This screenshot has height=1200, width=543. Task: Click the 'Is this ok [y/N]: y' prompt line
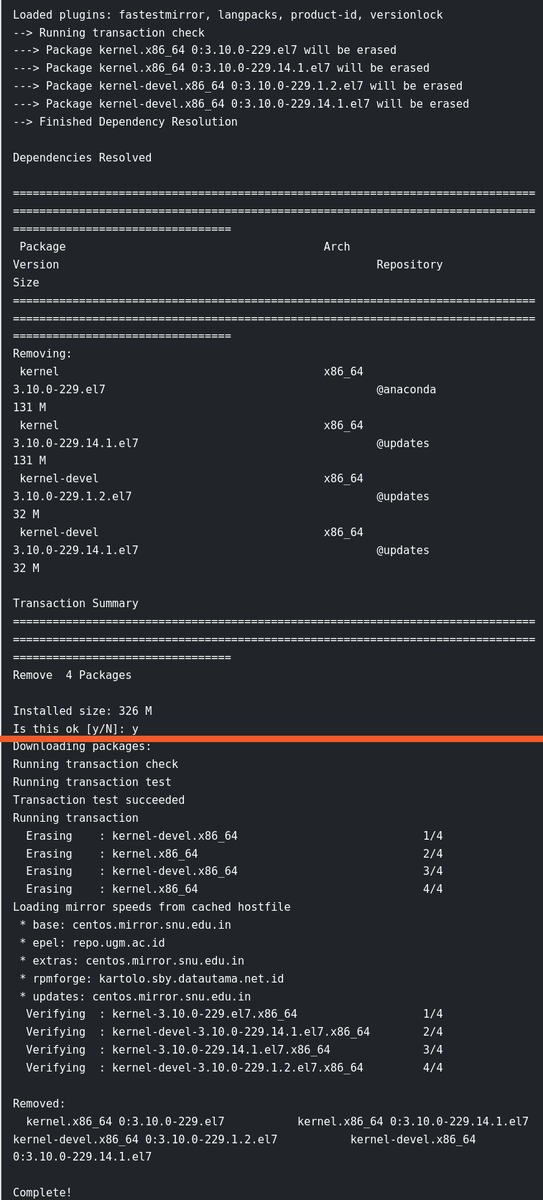(x=75, y=729)
